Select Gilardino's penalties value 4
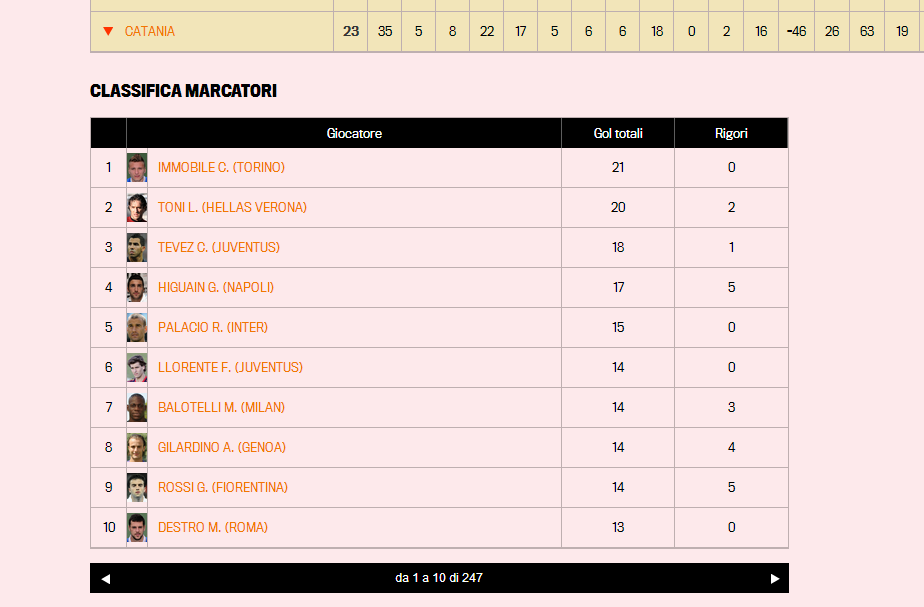Image resolution: width=924 pixels, height=607 pixels. [731, 448]
